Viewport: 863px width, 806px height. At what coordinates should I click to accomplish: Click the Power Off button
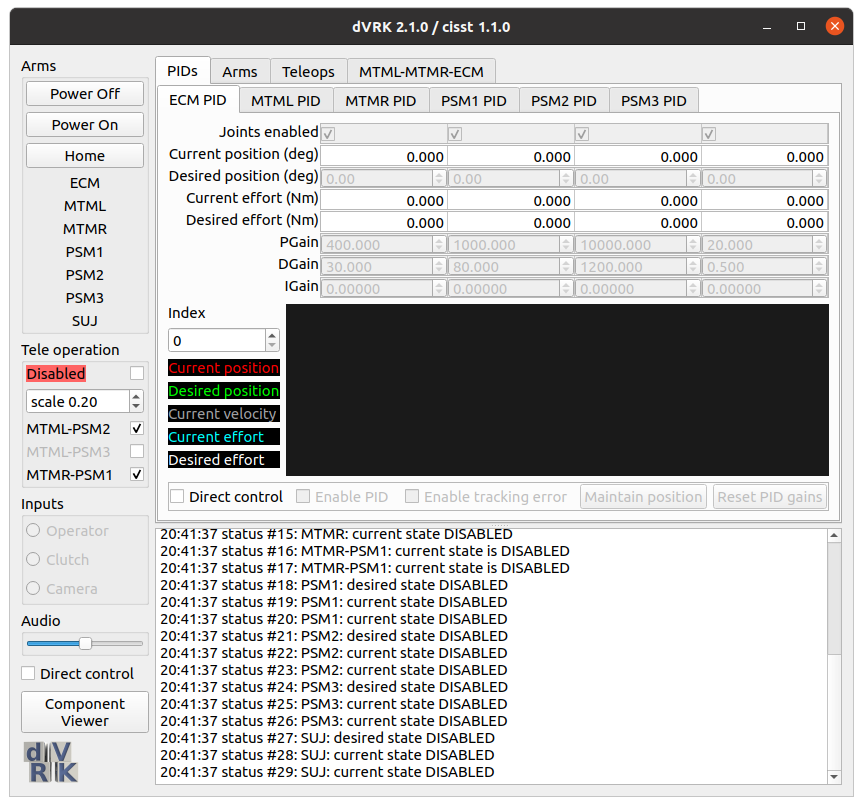(85, 94)
